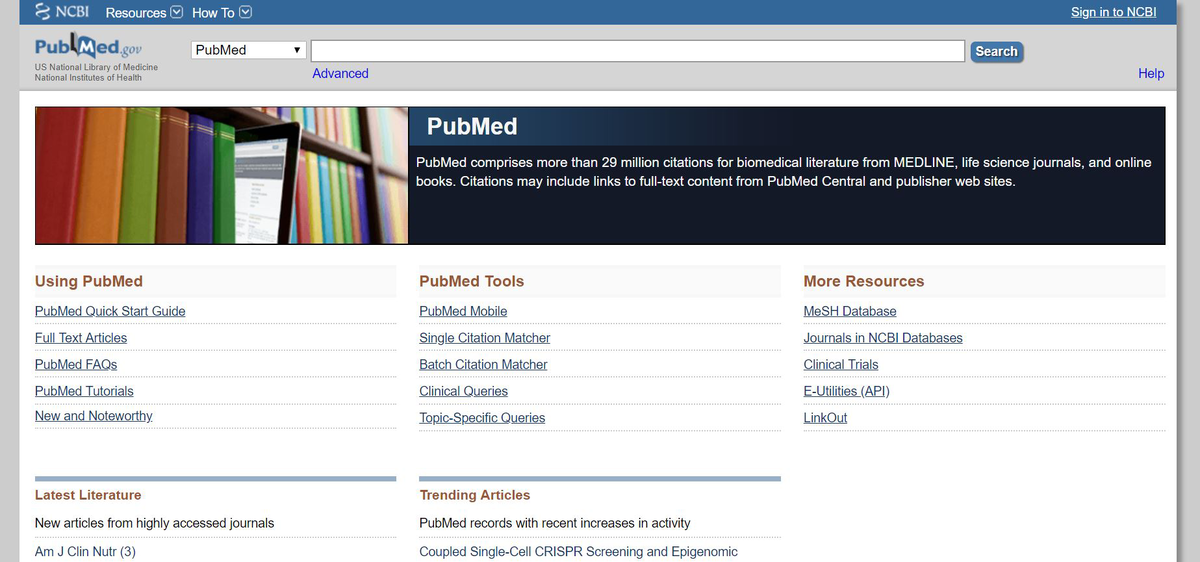This screenshot has width=1200, height=562.
Task: Click the bookshelf banner image
Action: 222,175
